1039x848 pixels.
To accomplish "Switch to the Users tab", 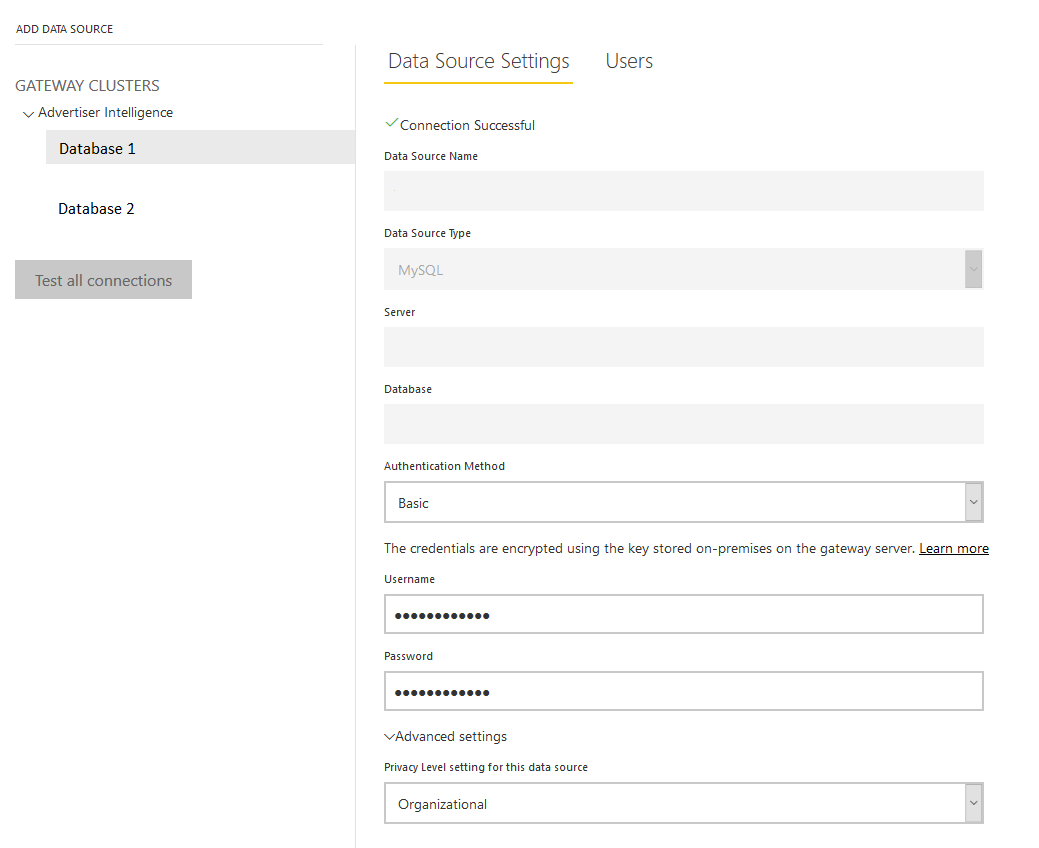I will tap(629, 61).
